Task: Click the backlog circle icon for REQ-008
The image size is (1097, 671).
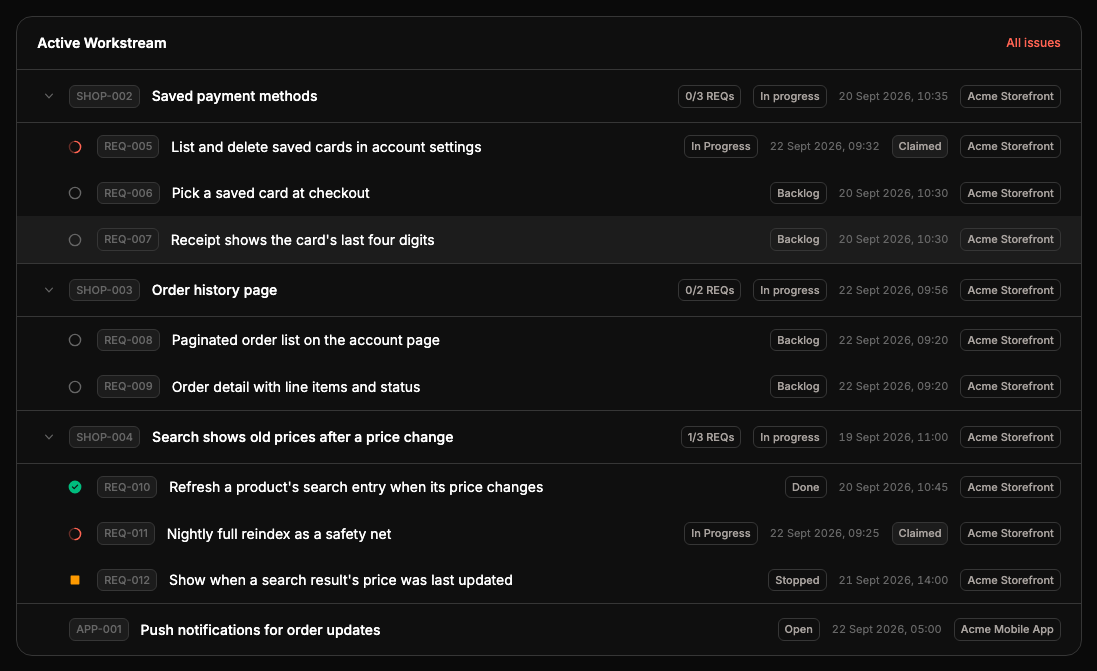Action: click(x=75, y=340)
